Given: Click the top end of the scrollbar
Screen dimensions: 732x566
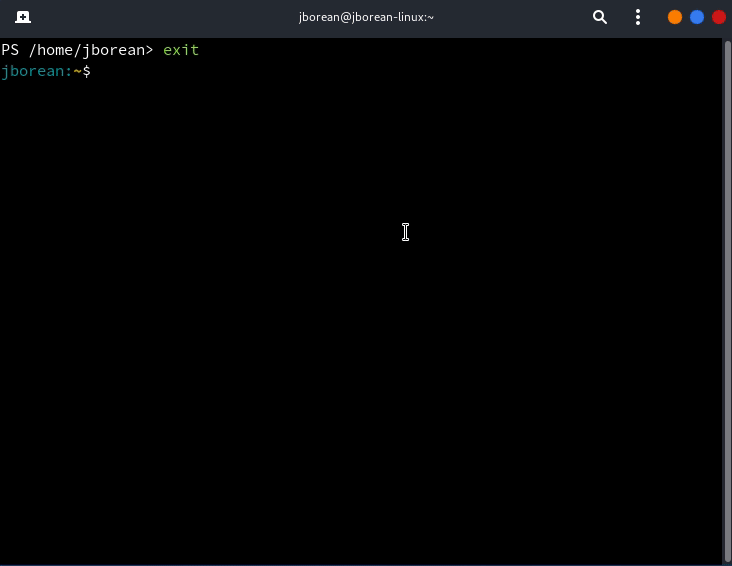Looking at the screenshot, I should [x=727, y=46].
